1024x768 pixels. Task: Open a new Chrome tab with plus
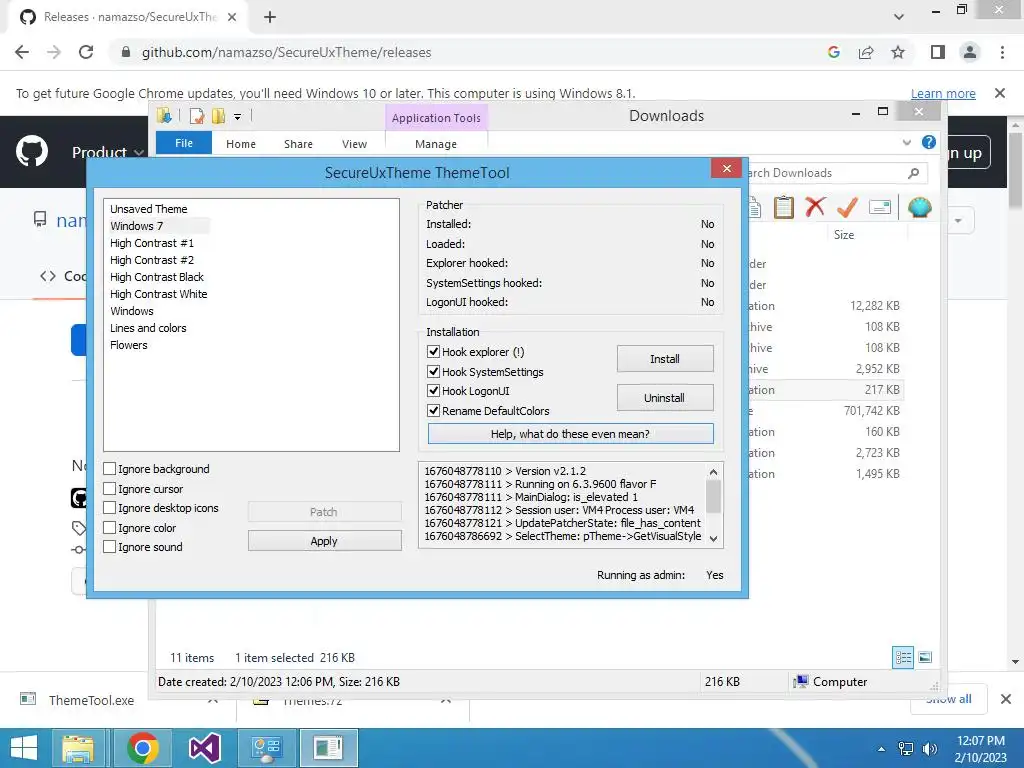[270, 17]
